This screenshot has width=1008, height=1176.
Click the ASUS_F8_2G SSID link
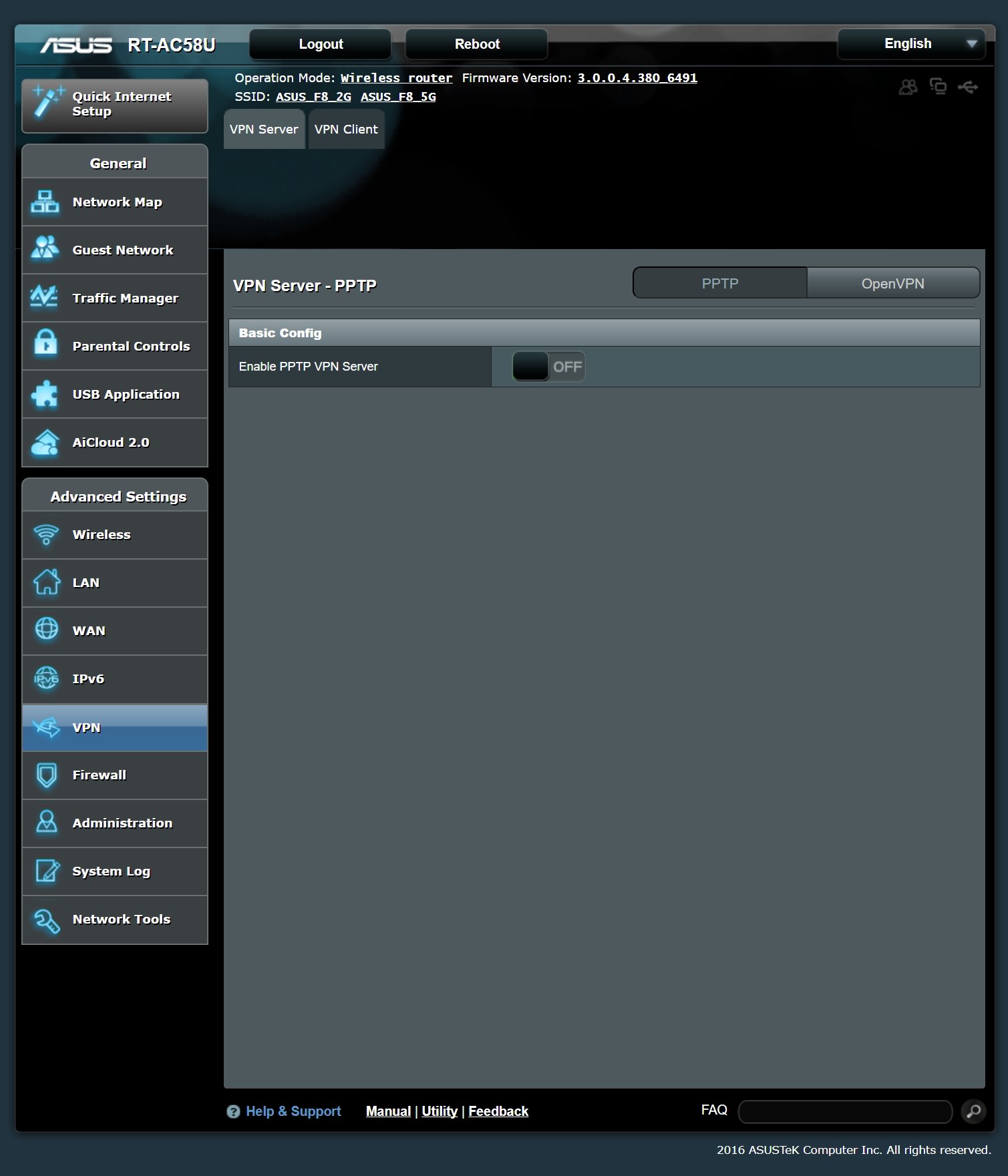[x=313, y=97]
